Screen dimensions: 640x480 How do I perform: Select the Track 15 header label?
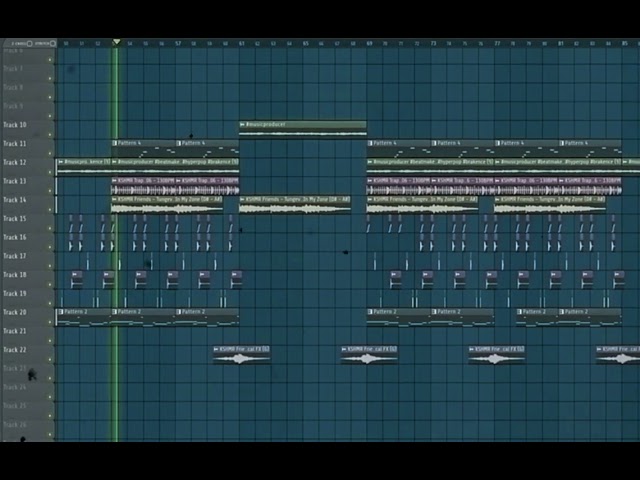click(x=15, y=219)
